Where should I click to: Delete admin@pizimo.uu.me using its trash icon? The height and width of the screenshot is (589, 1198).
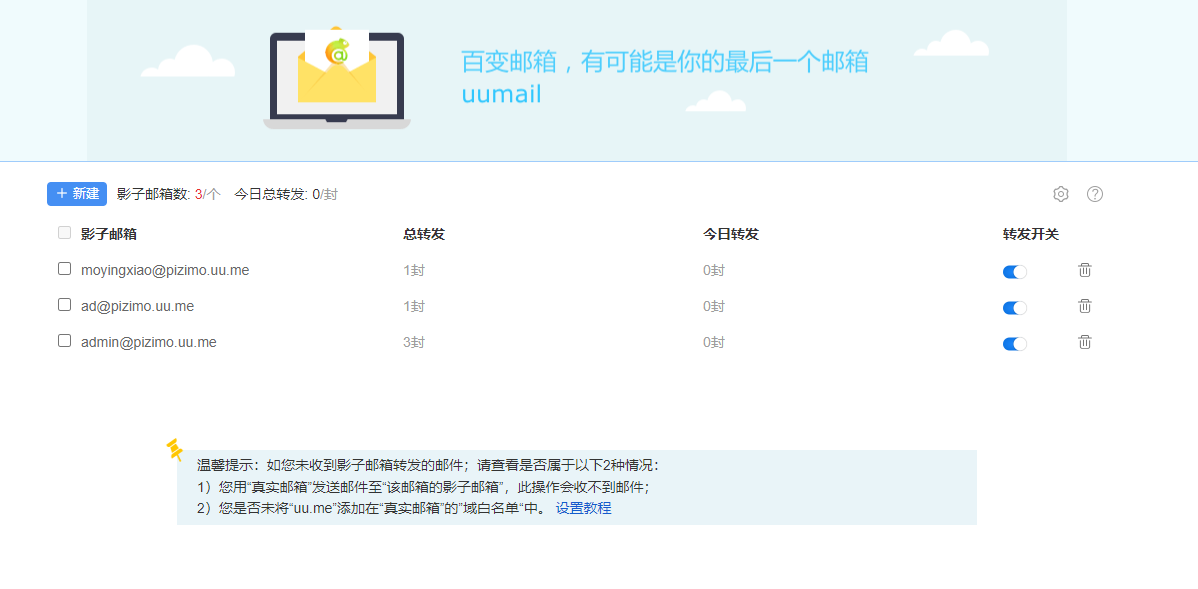(1085, 342)
